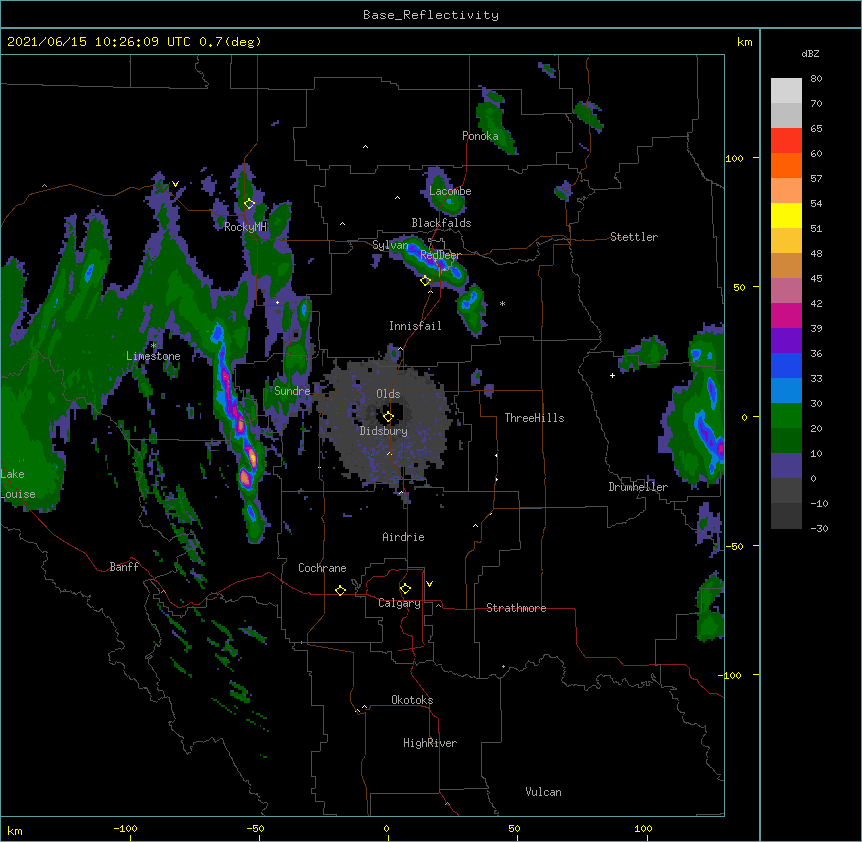The image size is (862, 842).
Task: Click the Limestone label
Action: [153, 356]
